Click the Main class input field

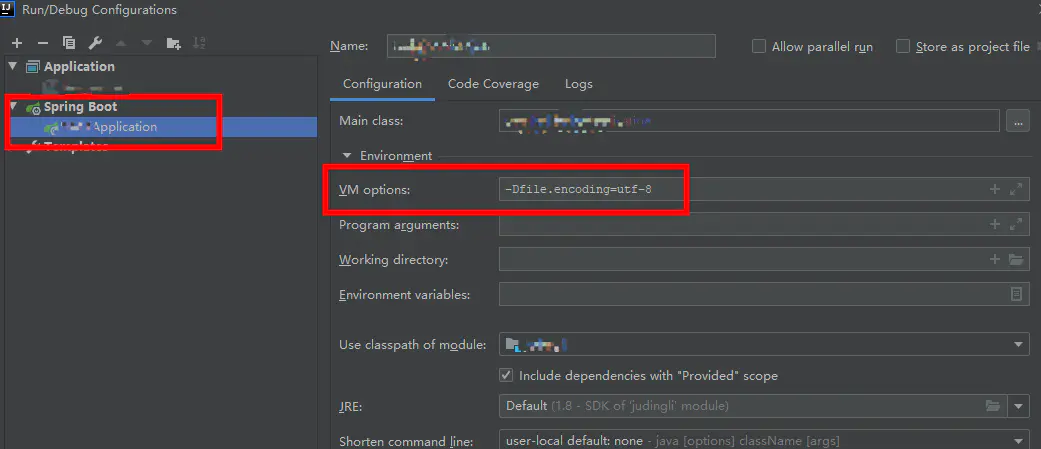[750, 121]
